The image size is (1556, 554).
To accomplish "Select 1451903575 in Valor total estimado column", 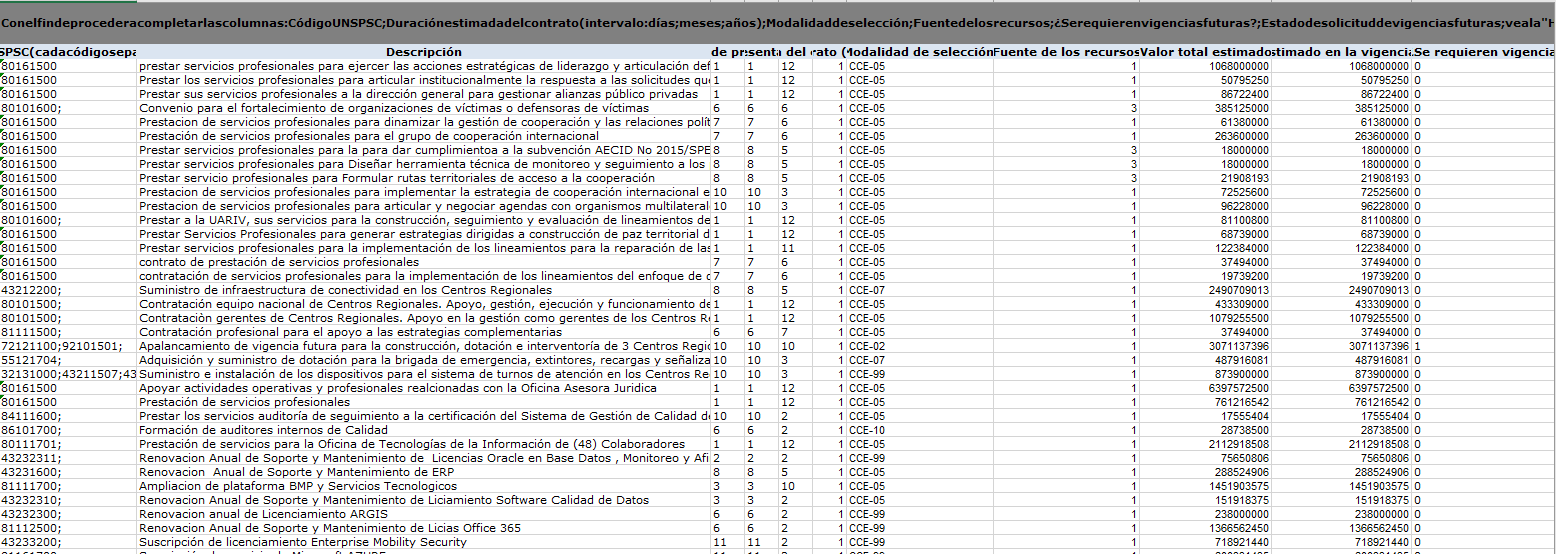I will click(x=1206, y=485).
